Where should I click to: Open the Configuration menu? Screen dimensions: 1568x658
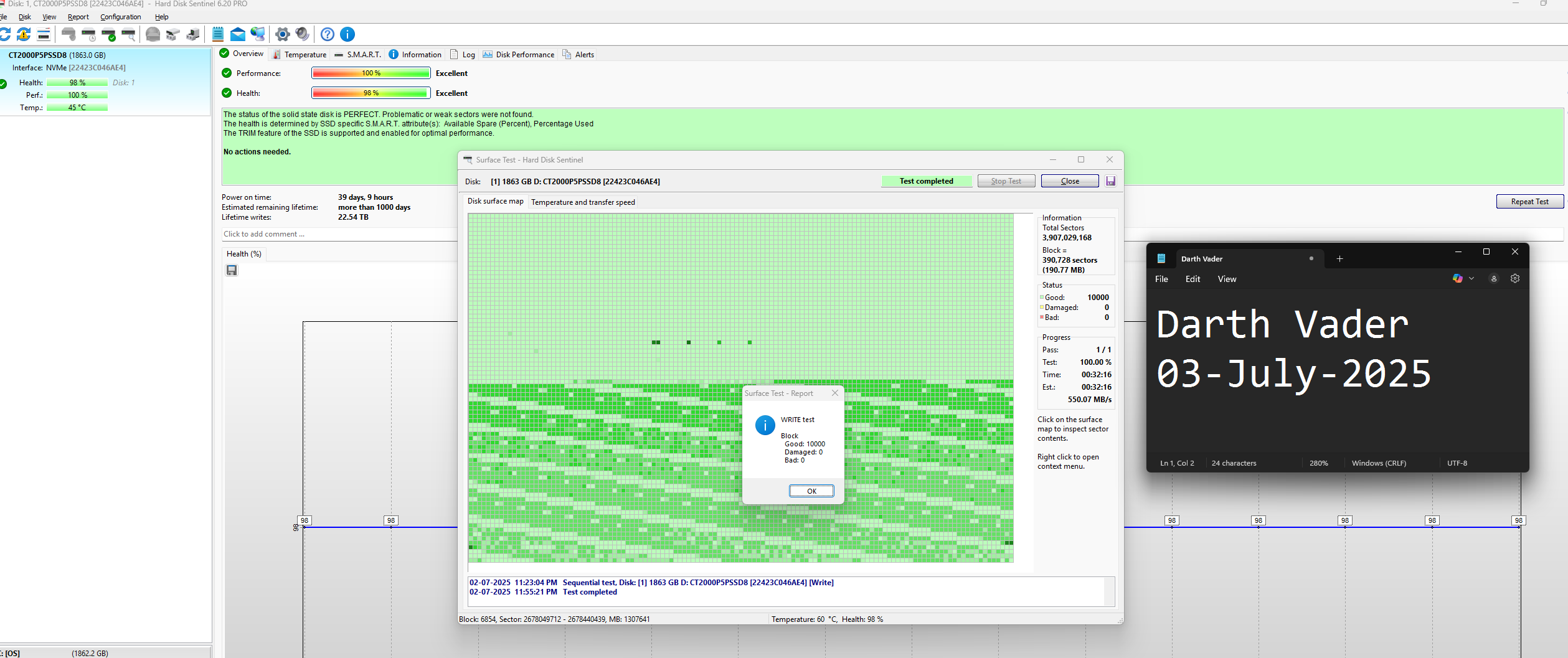click(x=120, y=17)
